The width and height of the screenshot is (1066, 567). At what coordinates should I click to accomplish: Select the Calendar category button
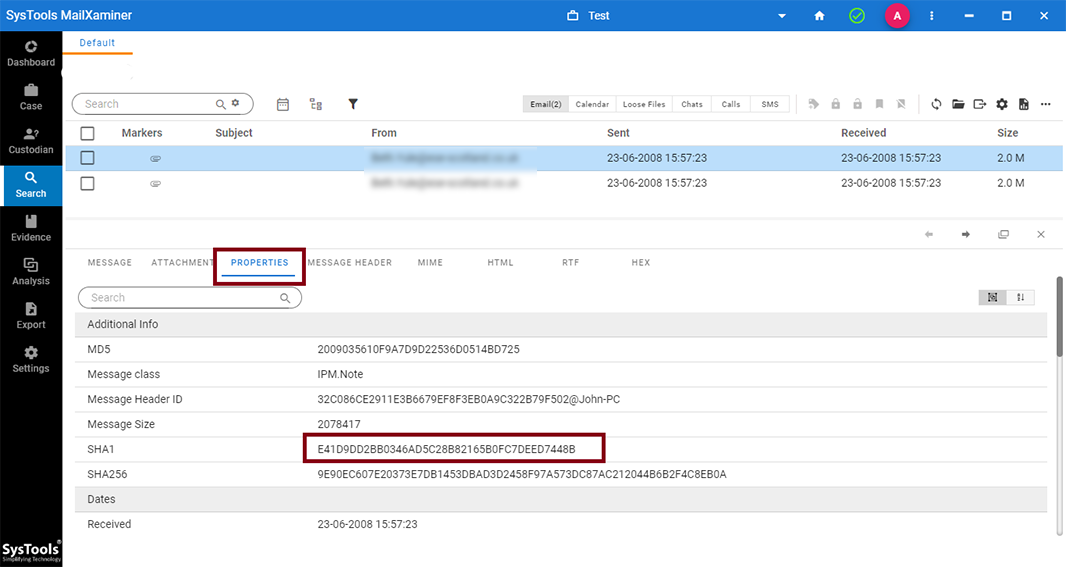(592, 104)
